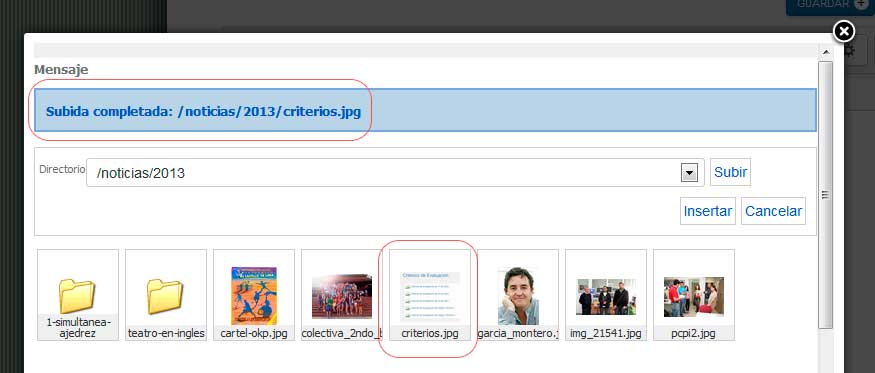Select the colectiva_2ndo group photo thumbnail
Image resolution: width=875 pixels, height=373 pixels.
pyautogui.click(x=342, y=295)
